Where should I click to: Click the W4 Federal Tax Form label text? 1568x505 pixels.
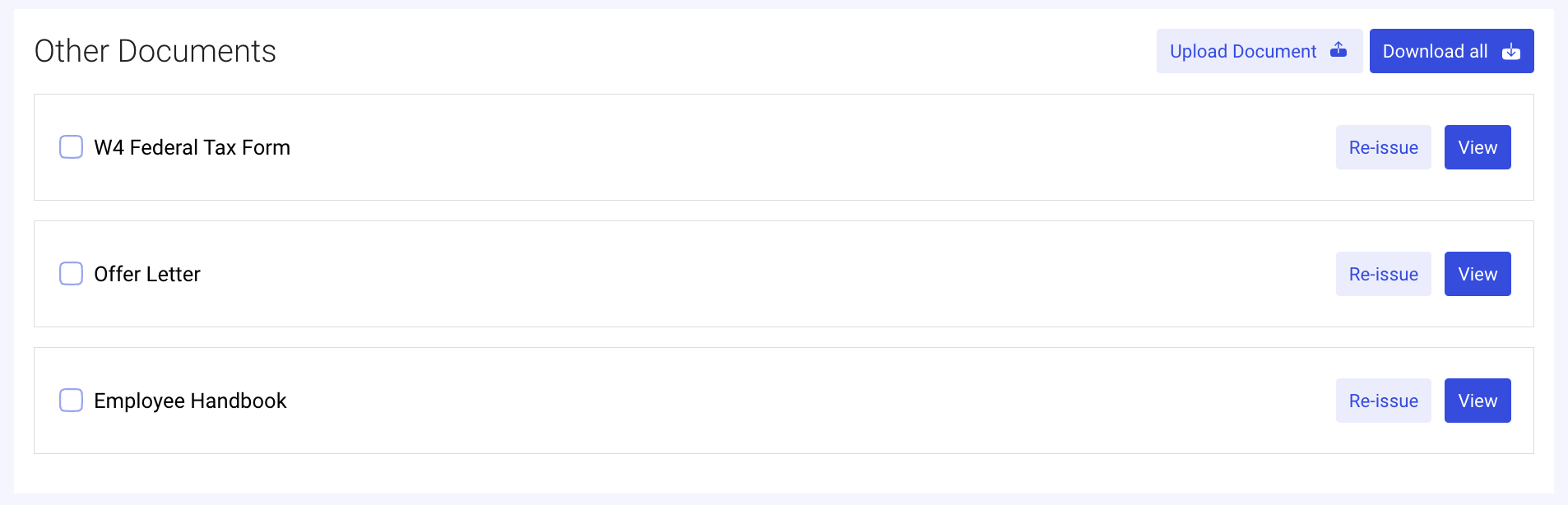tap(193, 147)
